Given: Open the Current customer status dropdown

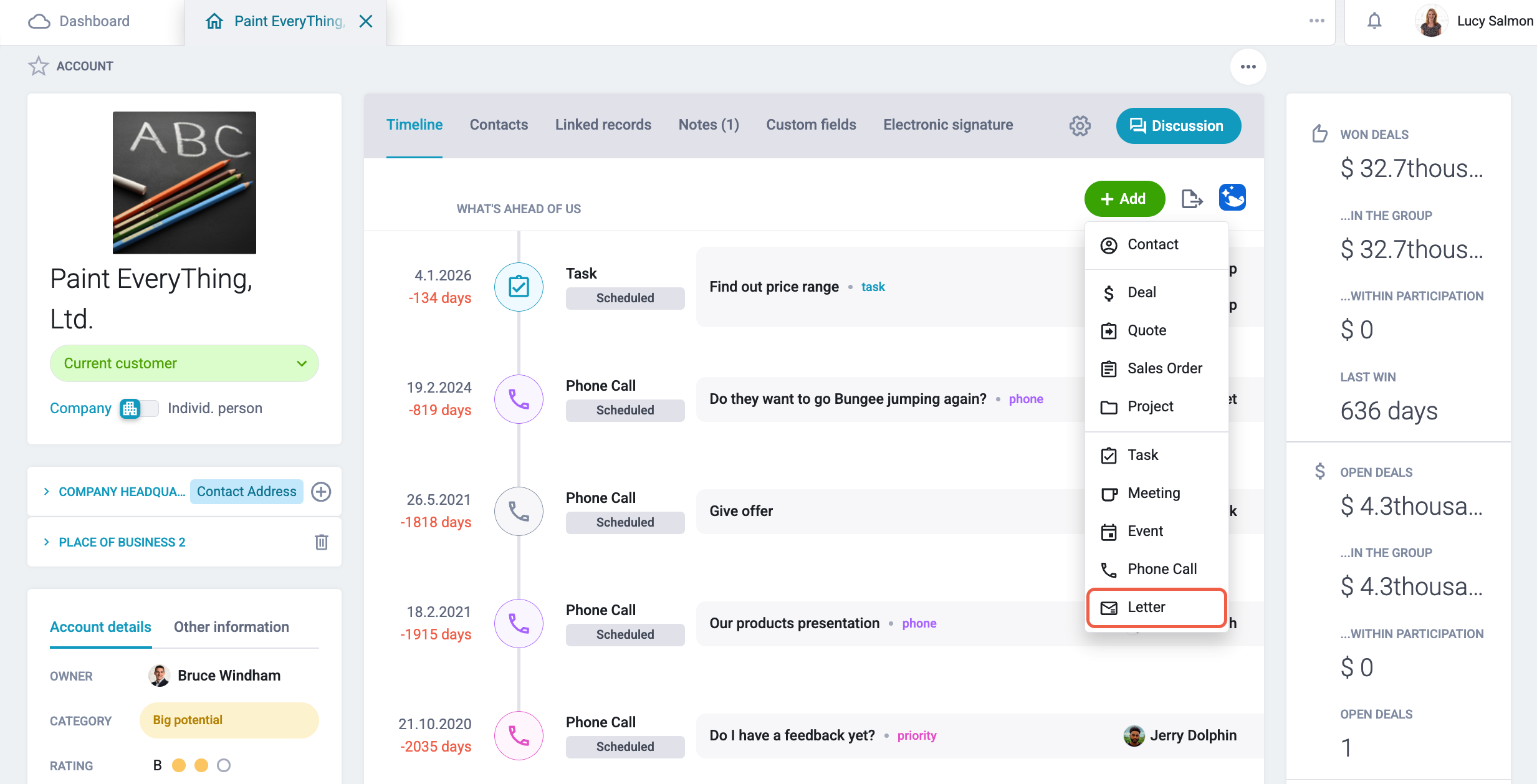Looking at the screenshot, I should click(184, 363).
